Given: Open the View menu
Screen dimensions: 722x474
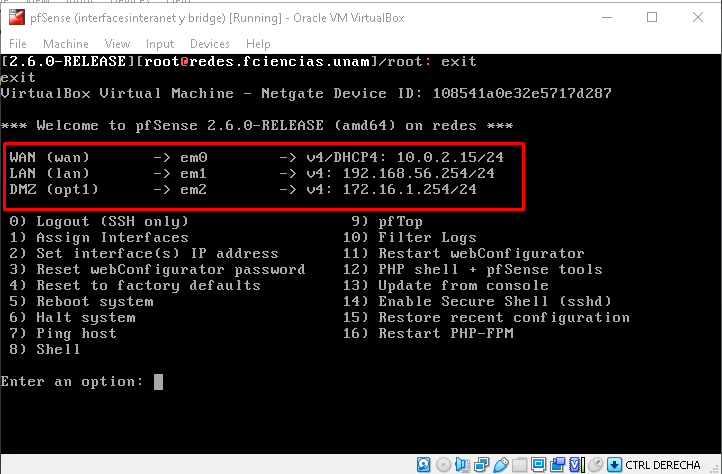Looking at the screenshot, I should [117, 44].
